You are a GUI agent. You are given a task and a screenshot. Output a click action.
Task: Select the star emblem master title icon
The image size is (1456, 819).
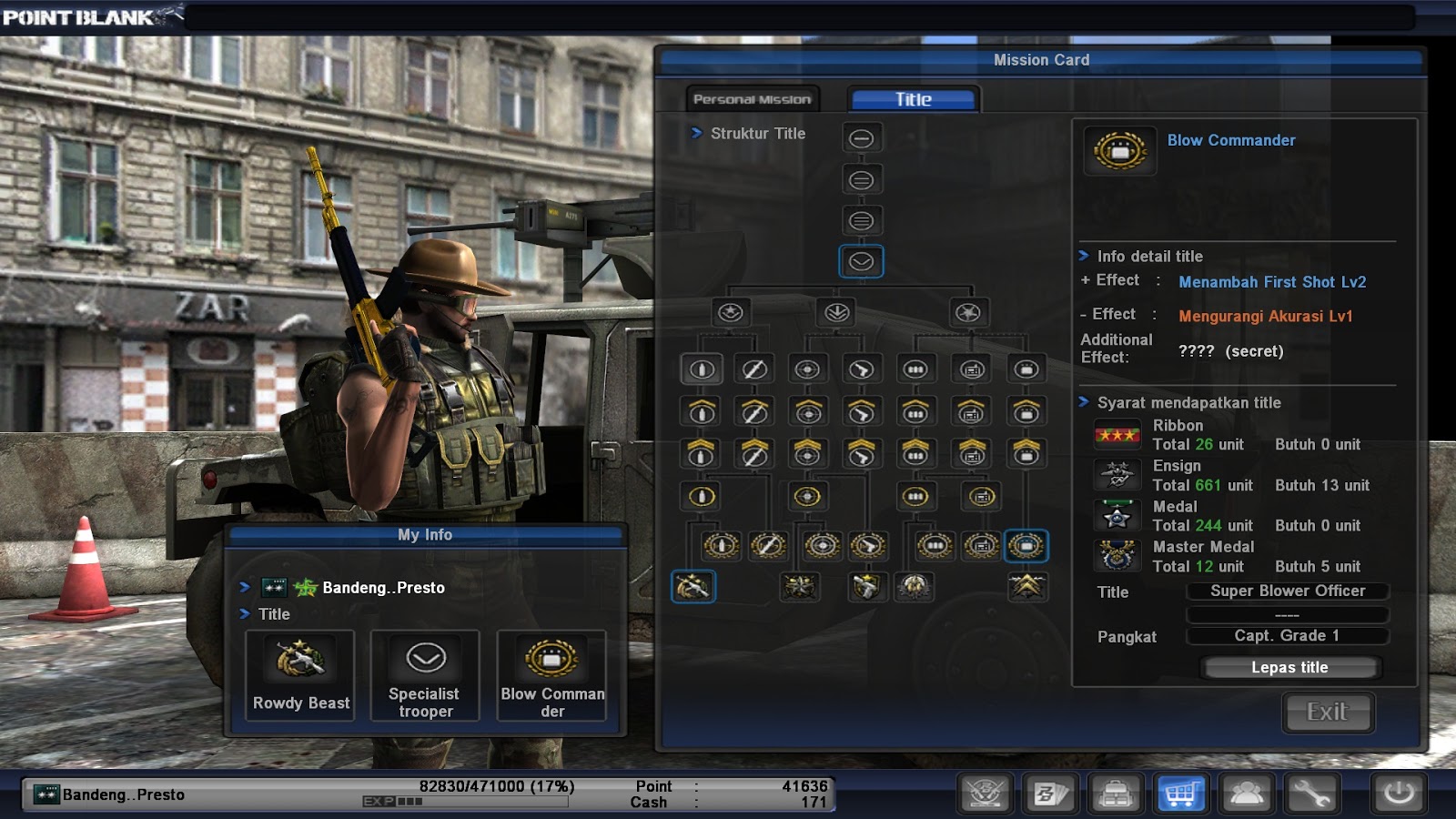[x=800, y=587]
